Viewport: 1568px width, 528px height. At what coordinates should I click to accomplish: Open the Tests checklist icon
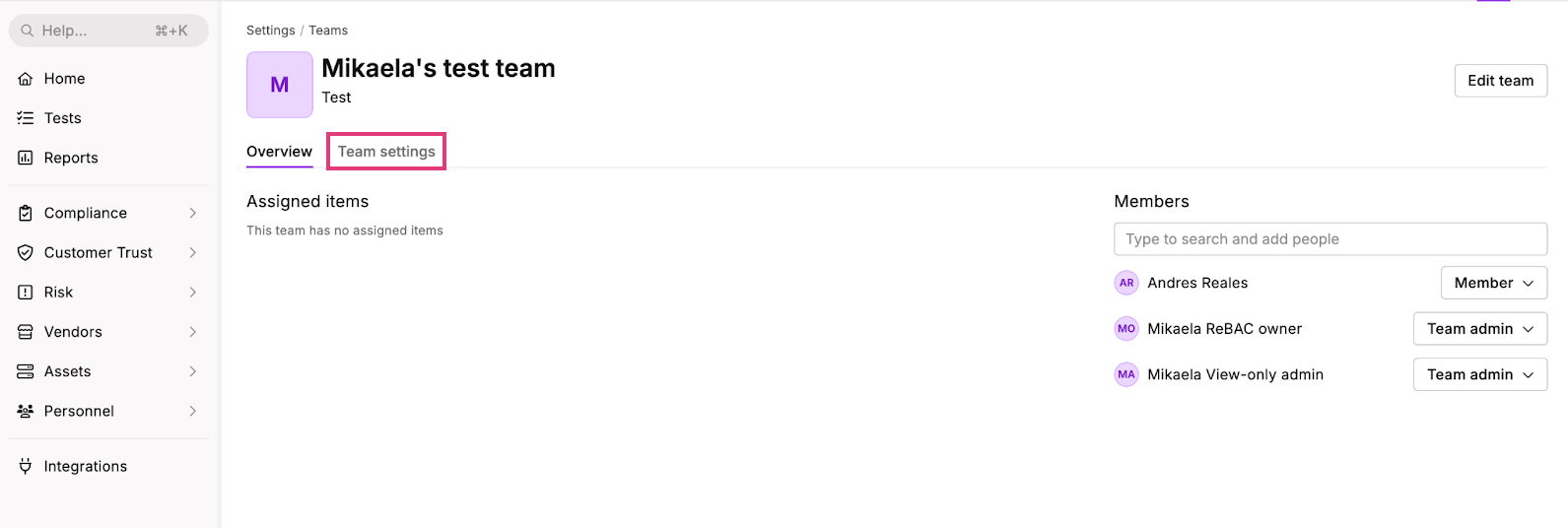pos(26,118)
